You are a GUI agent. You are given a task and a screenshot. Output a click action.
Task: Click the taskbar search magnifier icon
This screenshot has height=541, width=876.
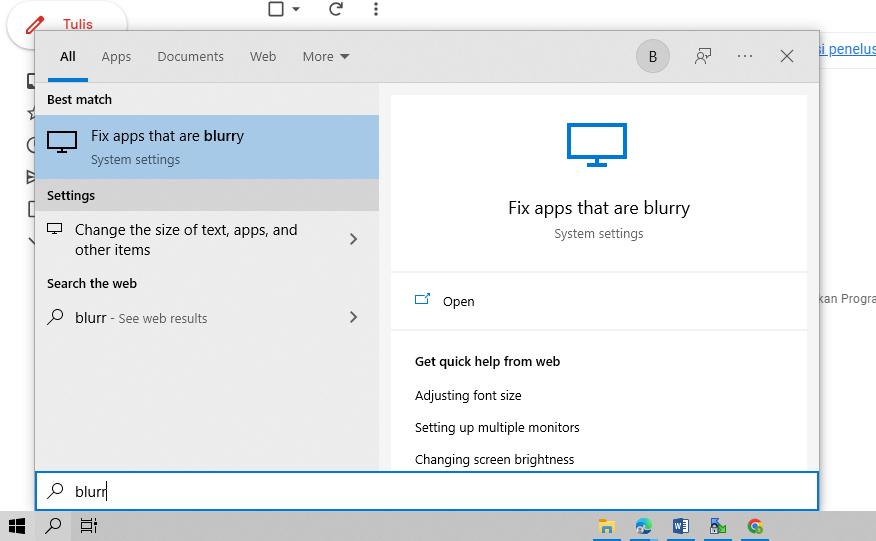pyautogui.click(x=53, y=526)
